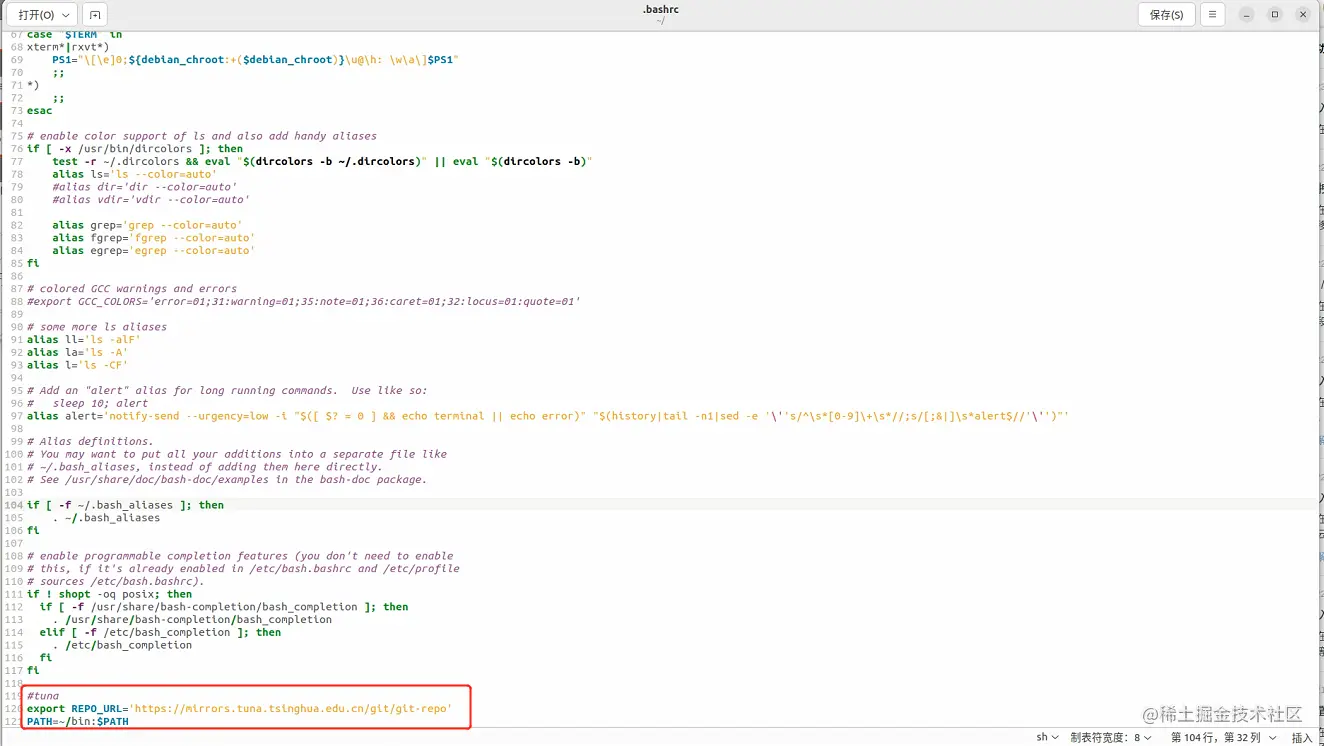The height and width of the screenshot is (746, 1324).
Task: Click the '# ~/.bash_aliases, instead of adding' comment line
Action: (x=204, y=467)
